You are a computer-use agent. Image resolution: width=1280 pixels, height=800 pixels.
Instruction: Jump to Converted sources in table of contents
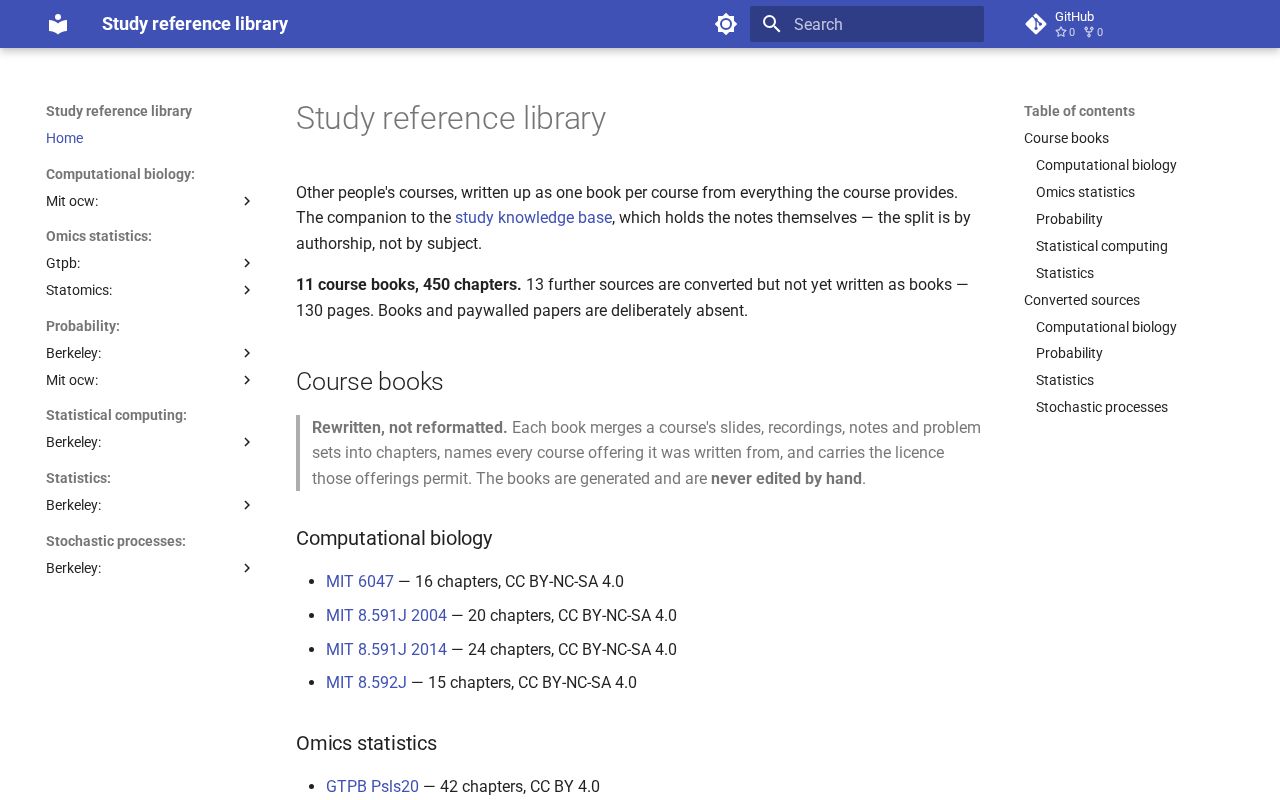click(x=1082, y=300)
